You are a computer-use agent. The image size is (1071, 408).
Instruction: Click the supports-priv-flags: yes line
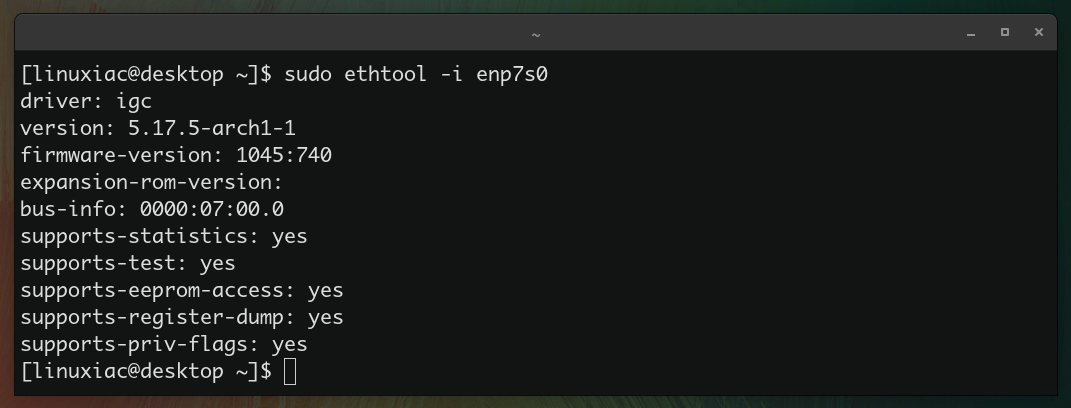(164, 344)
